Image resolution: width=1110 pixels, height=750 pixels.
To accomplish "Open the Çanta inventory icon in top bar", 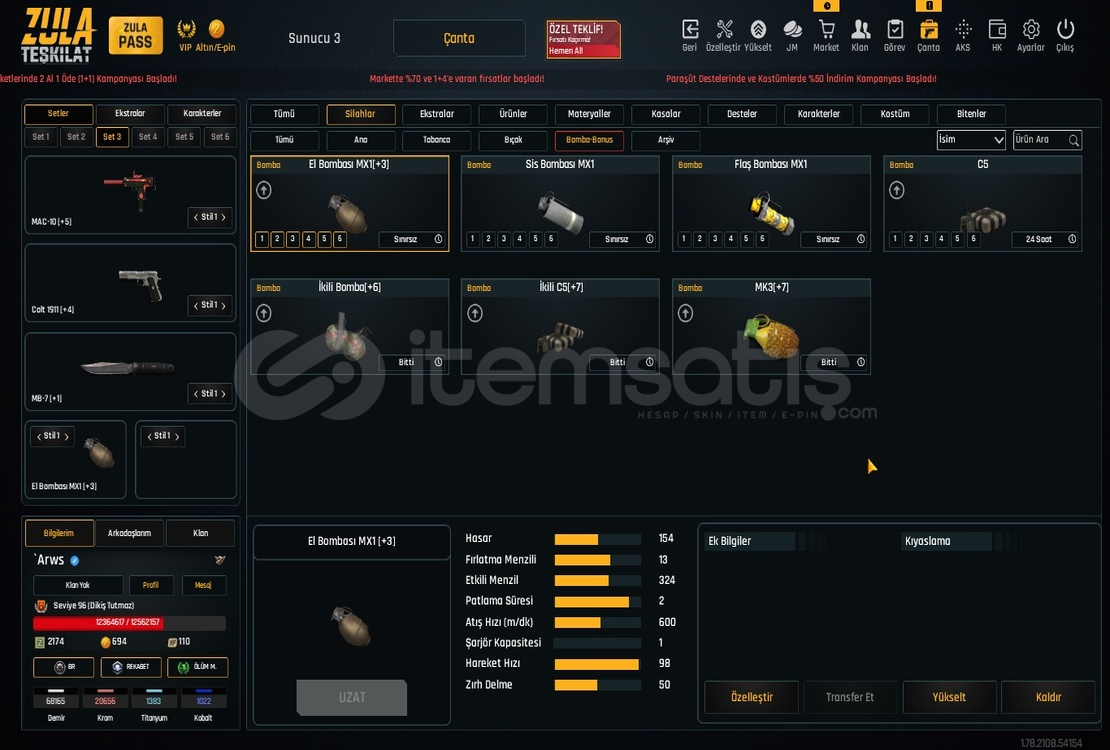I will click(929, 30).
